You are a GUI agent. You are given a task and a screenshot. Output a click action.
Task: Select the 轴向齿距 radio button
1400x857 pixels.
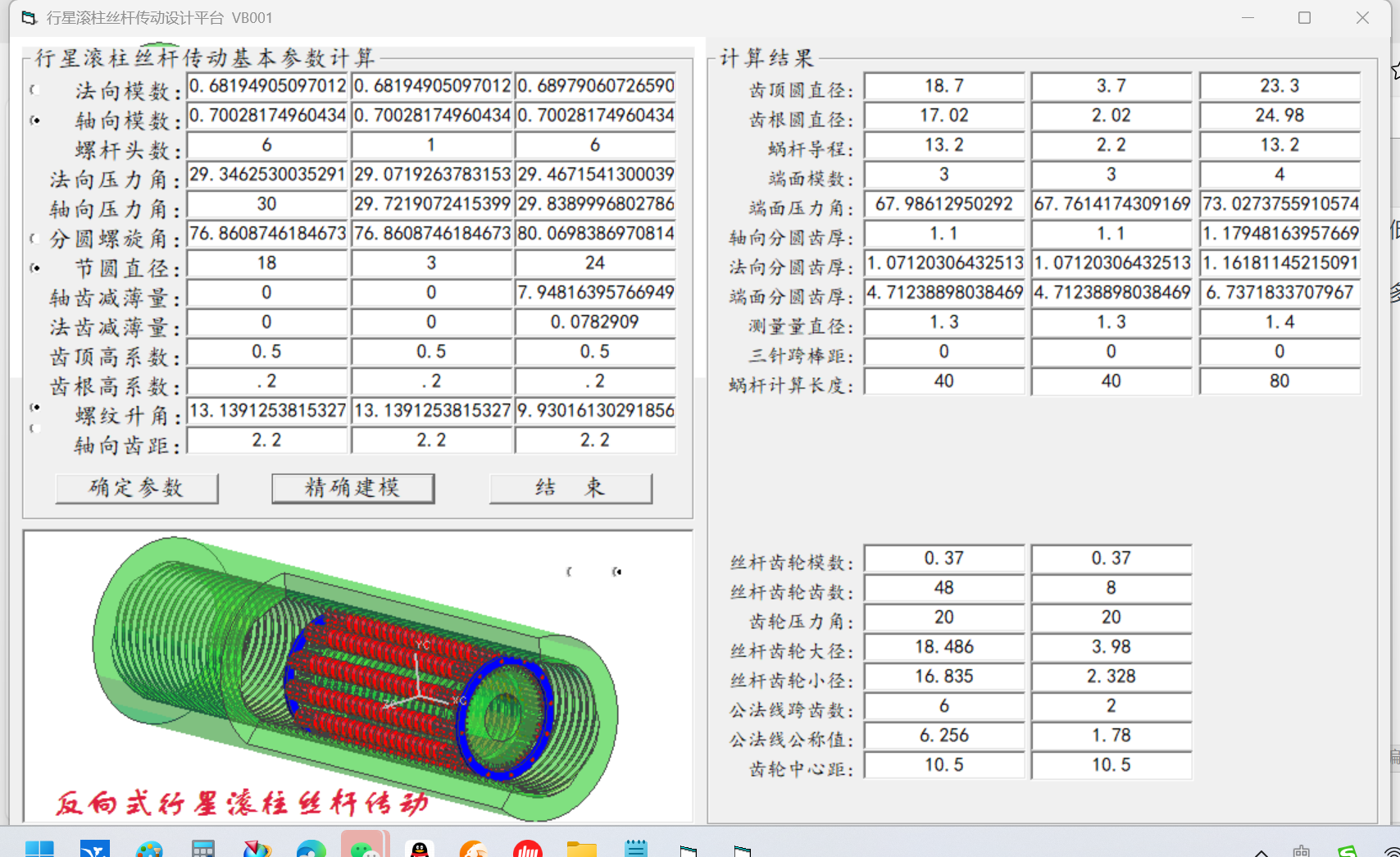(x=34, y=428)
